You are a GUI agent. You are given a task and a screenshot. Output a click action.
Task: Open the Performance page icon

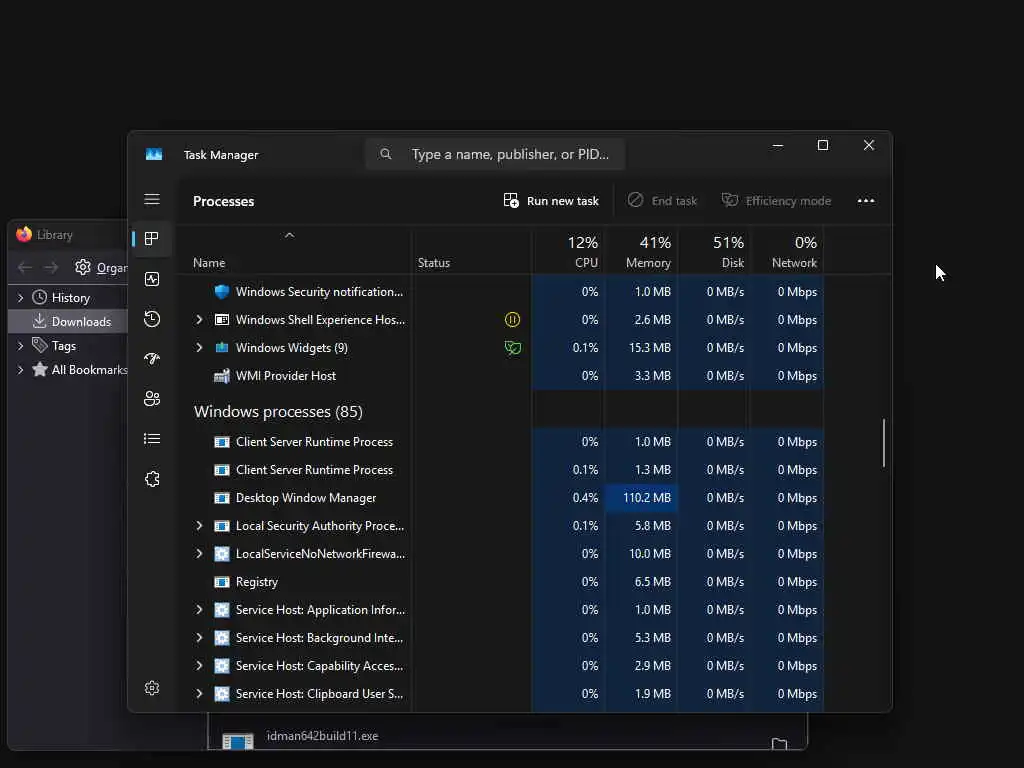click(x=152, y=280)
